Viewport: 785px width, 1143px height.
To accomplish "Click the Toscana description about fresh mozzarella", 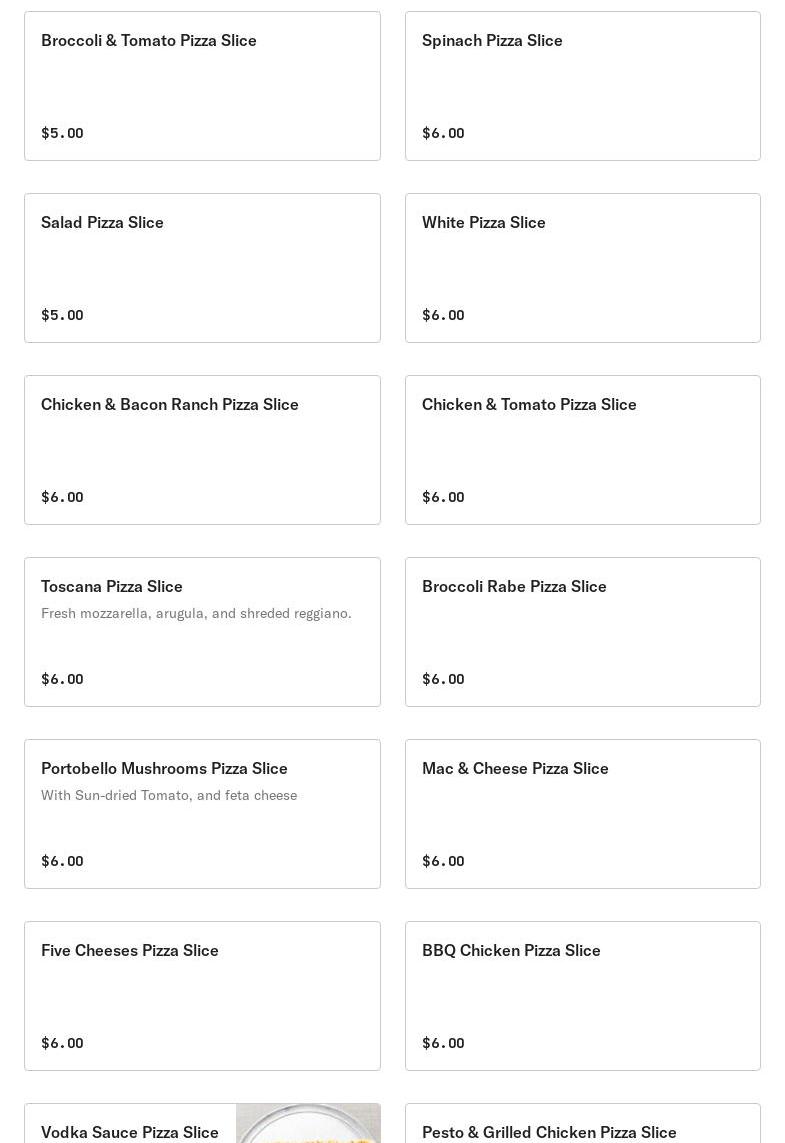I will (196, 613).
